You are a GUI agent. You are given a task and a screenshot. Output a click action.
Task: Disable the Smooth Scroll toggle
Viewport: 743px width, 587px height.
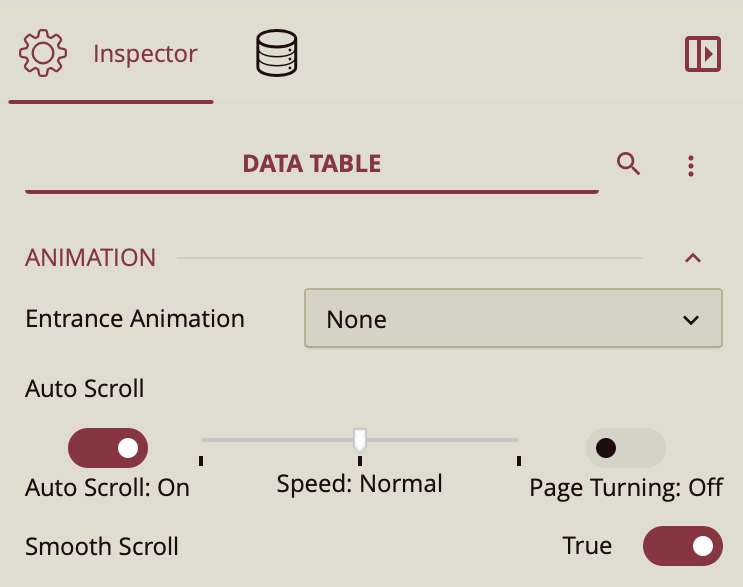[682, 546]
